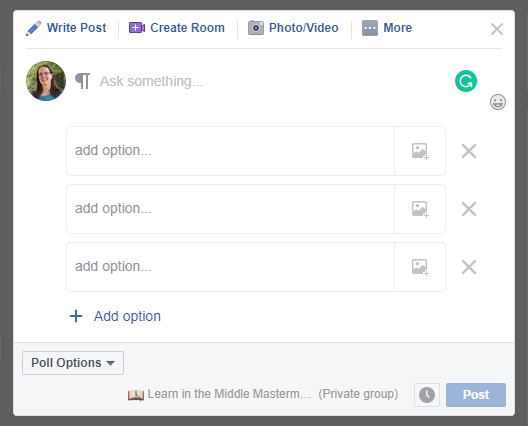Switch to the Write Post tab

pyautogui.click(x=66, y=28)
